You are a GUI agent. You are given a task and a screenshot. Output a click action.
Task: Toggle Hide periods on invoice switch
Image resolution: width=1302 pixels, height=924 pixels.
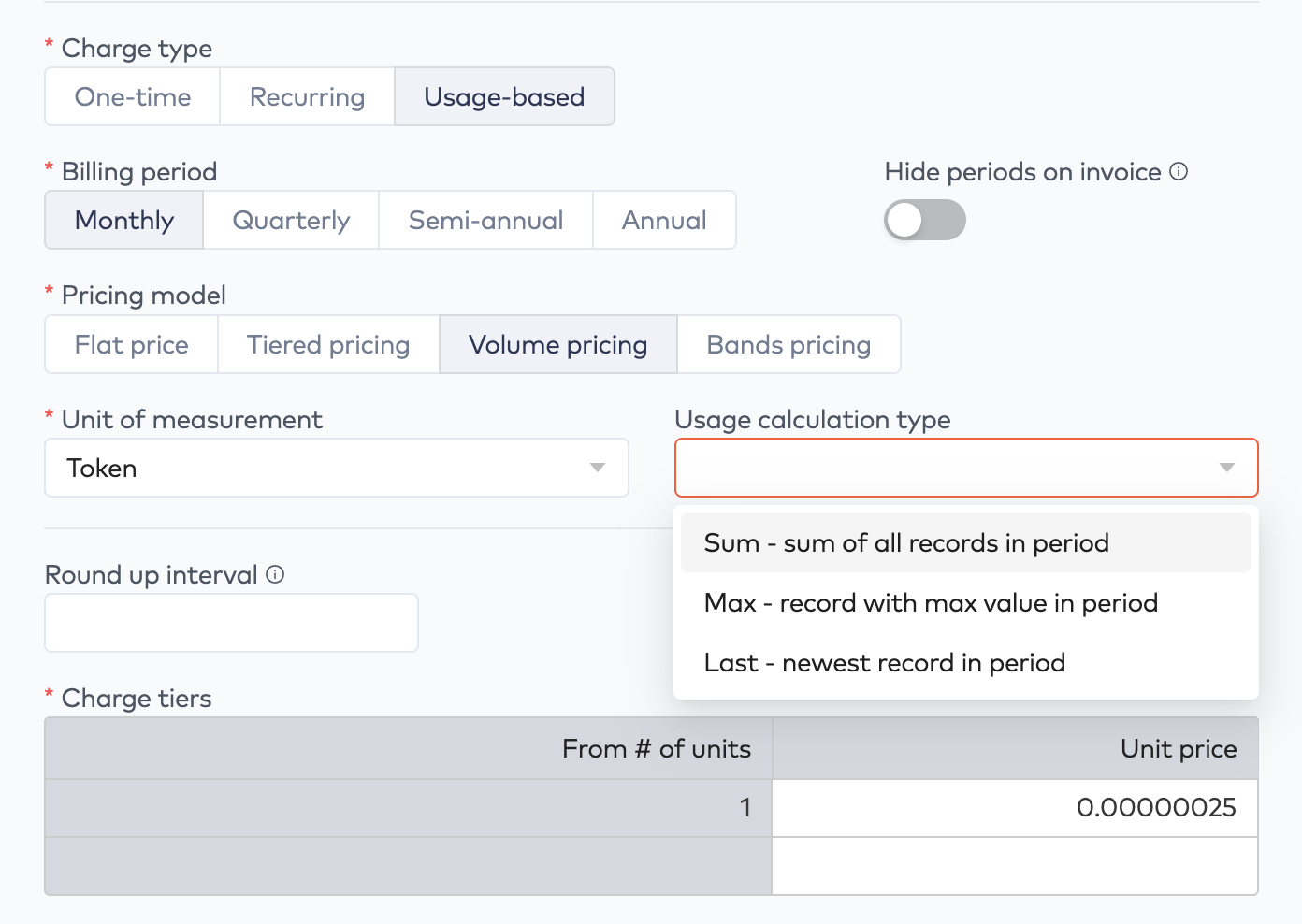click(x=925, y=220)
